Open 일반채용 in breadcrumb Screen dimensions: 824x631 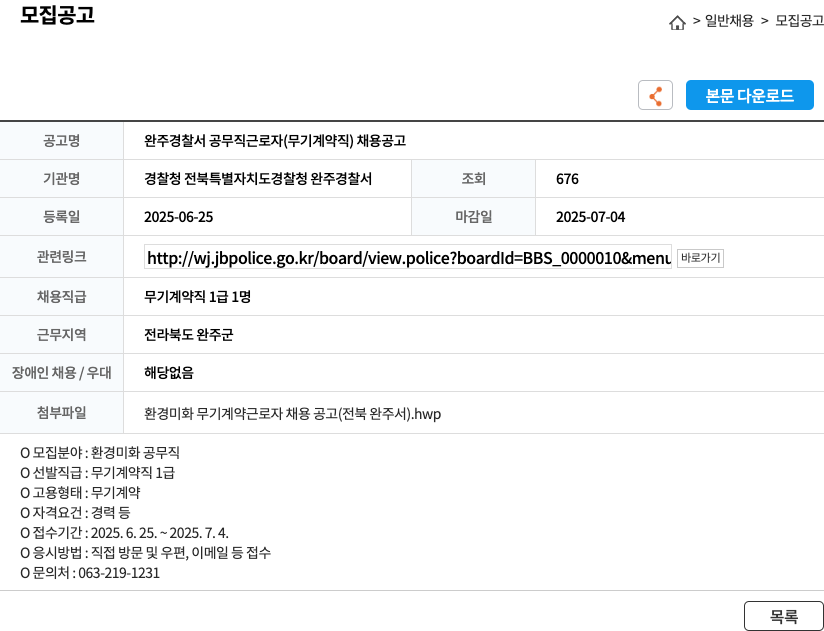click(x=729, y=21)
